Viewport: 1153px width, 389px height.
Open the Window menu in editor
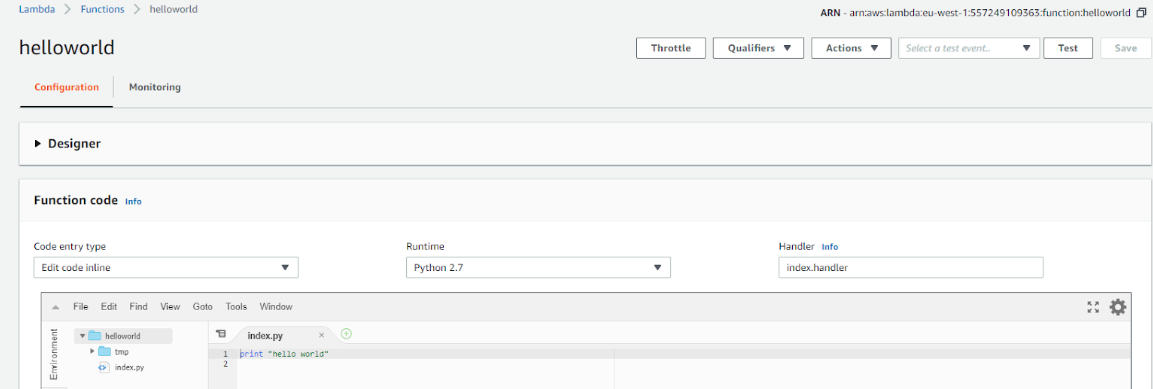click(x=276, y=307)
